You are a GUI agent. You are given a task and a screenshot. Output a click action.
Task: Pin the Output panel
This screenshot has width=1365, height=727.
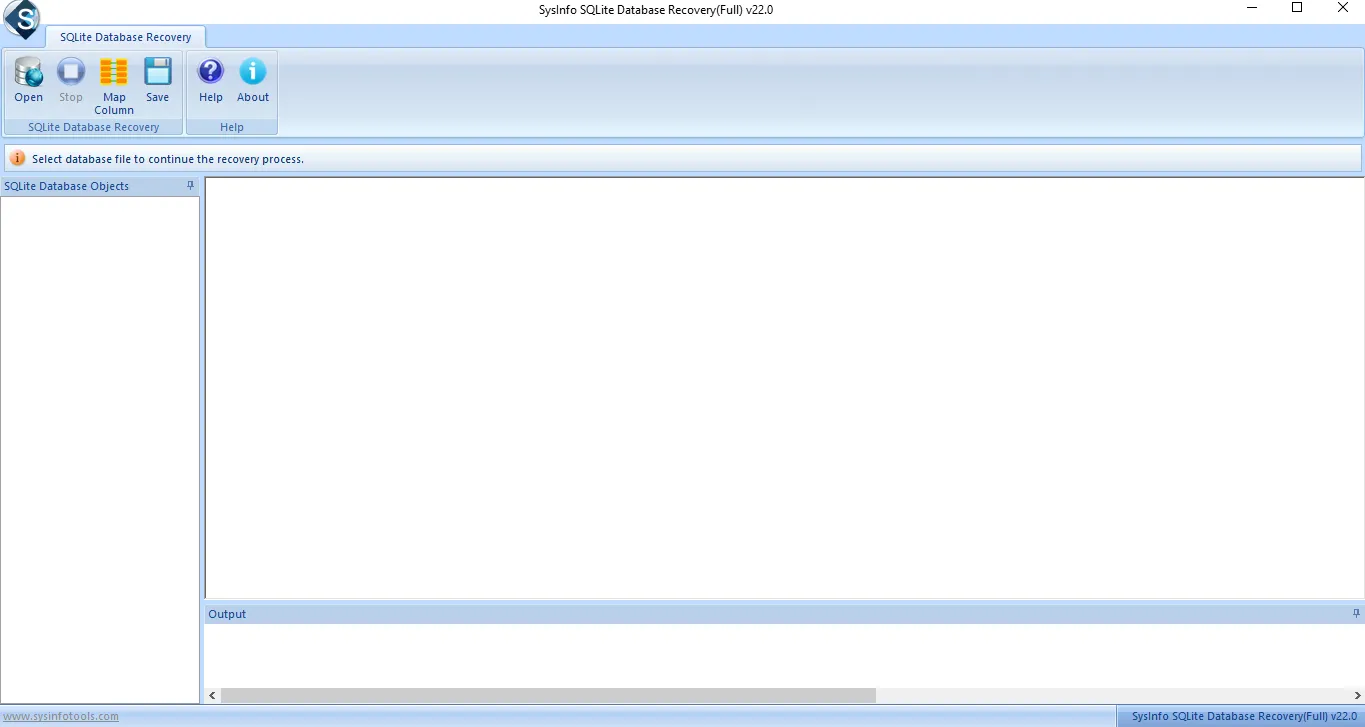point(1356,613)
